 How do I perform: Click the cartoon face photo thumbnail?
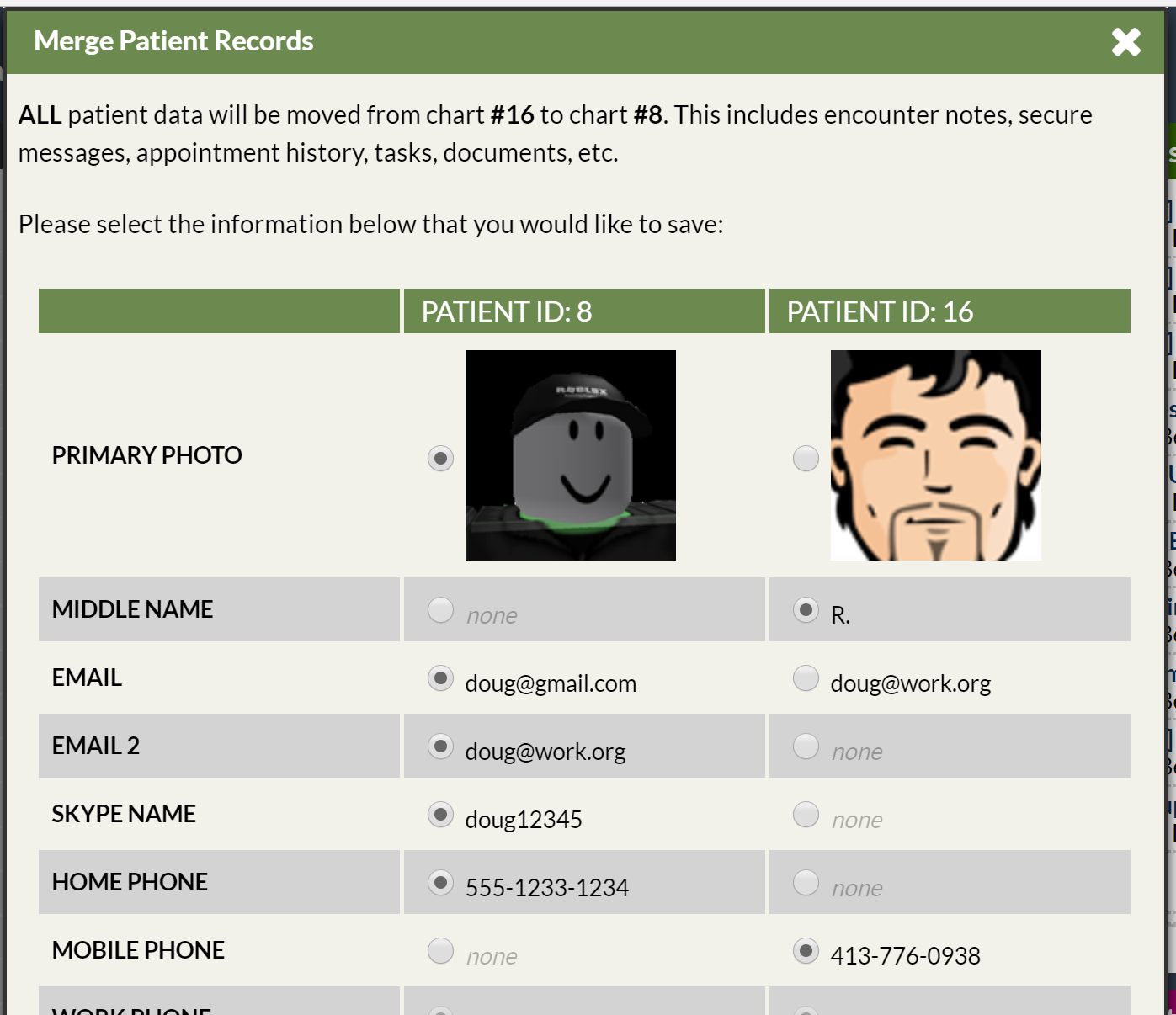point(935,455)
